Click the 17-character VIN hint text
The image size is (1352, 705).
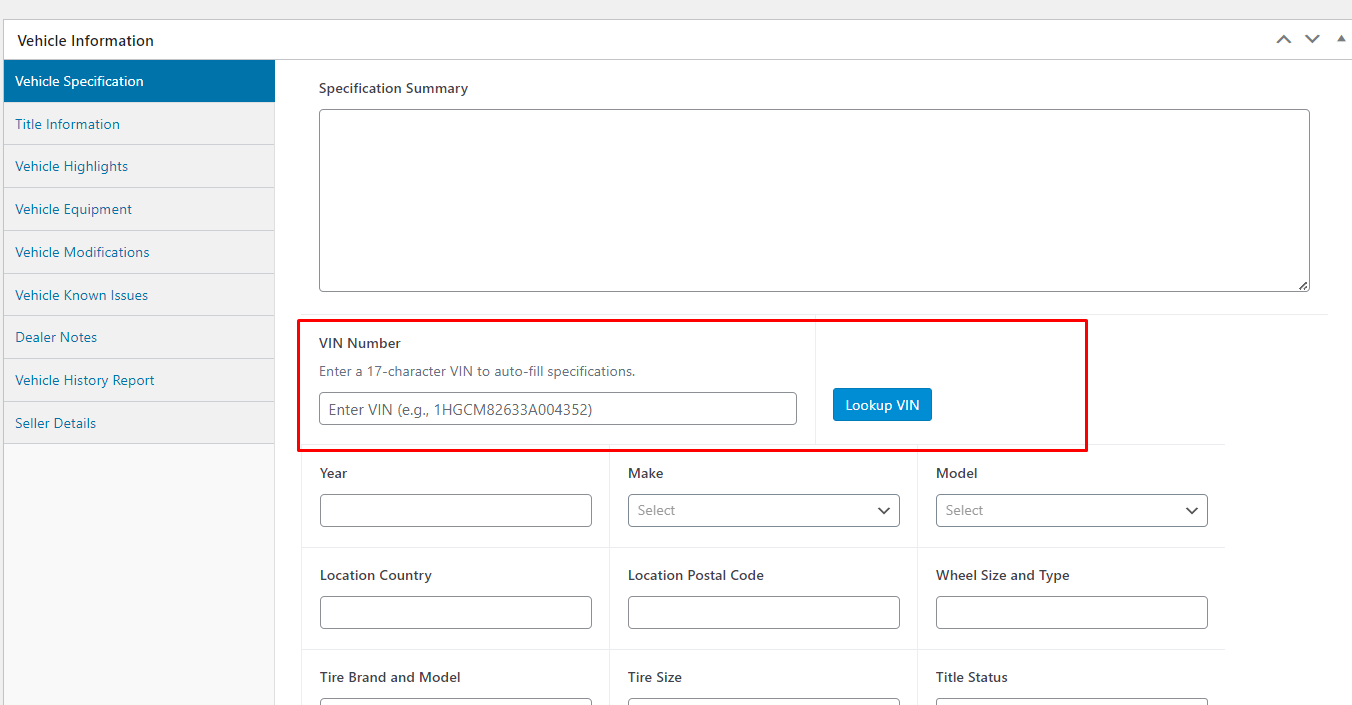(x=477, y=371)
